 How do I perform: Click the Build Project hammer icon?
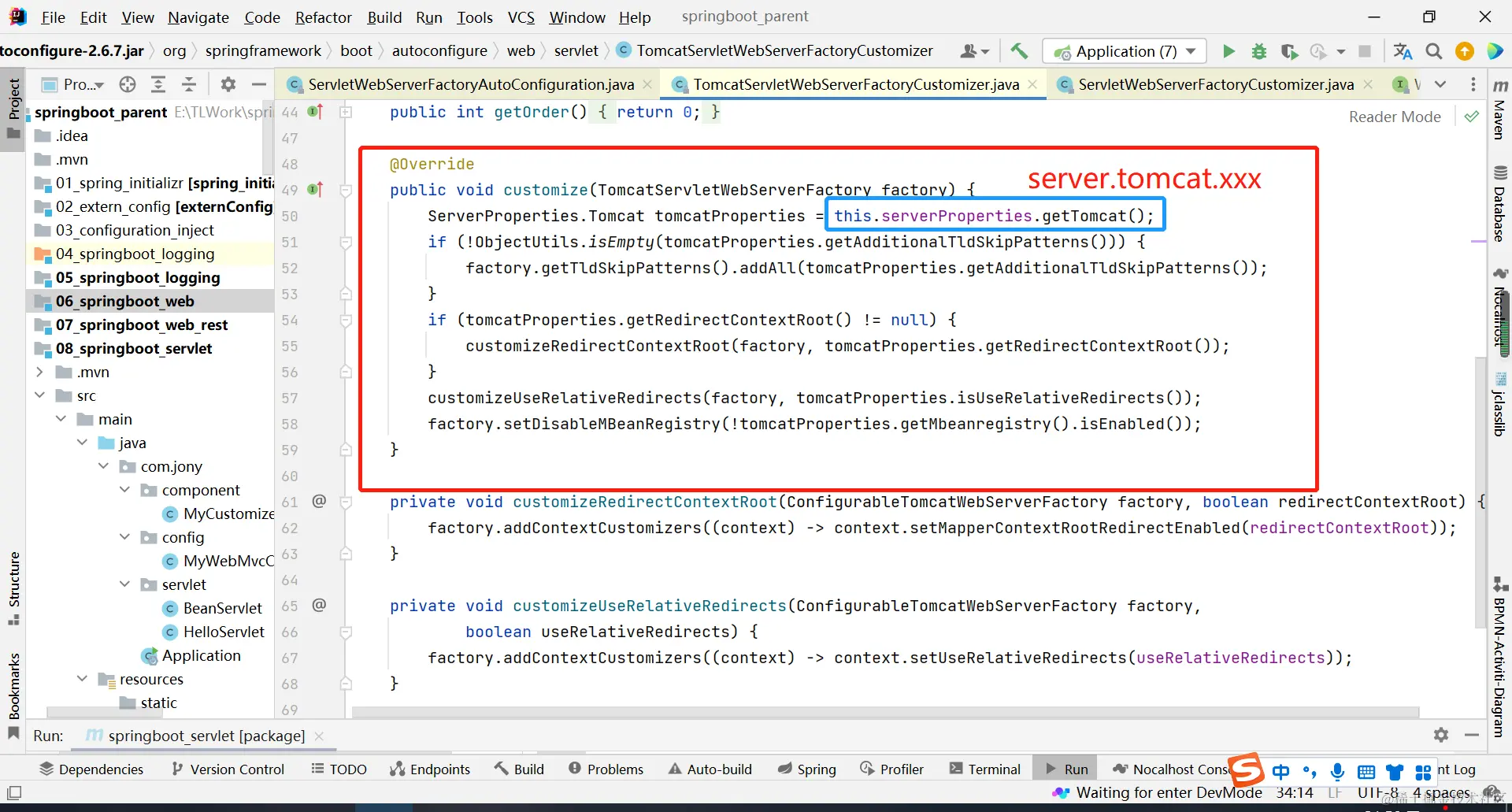[x=1019, y=51]
